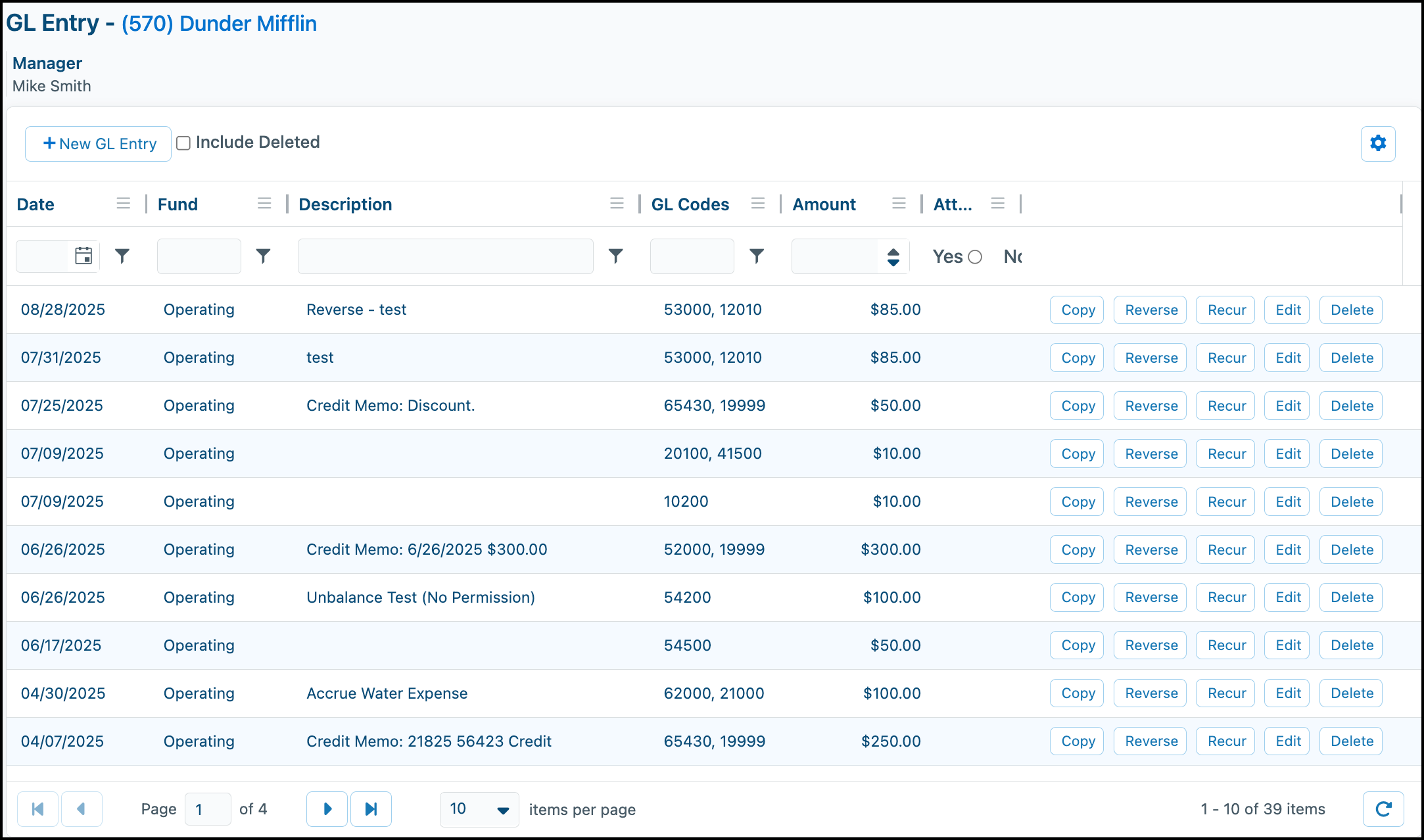Reverse the Accrue Water Expense entry
This screenshot has width=1424, height=840.
tap(1151, 693)
